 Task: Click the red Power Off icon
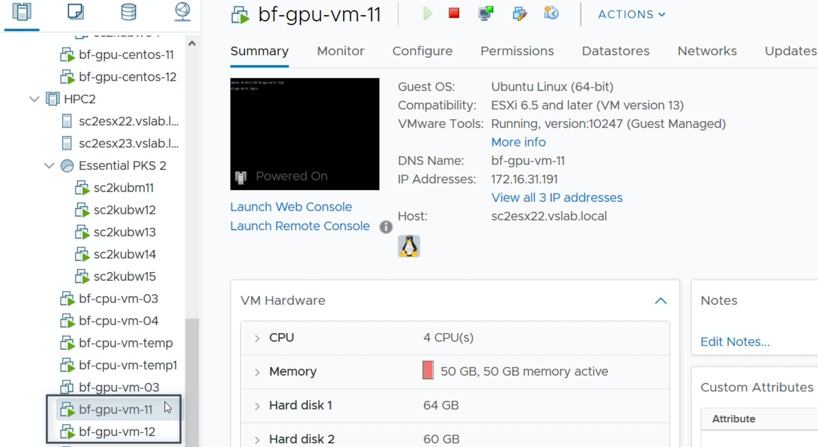454,14
